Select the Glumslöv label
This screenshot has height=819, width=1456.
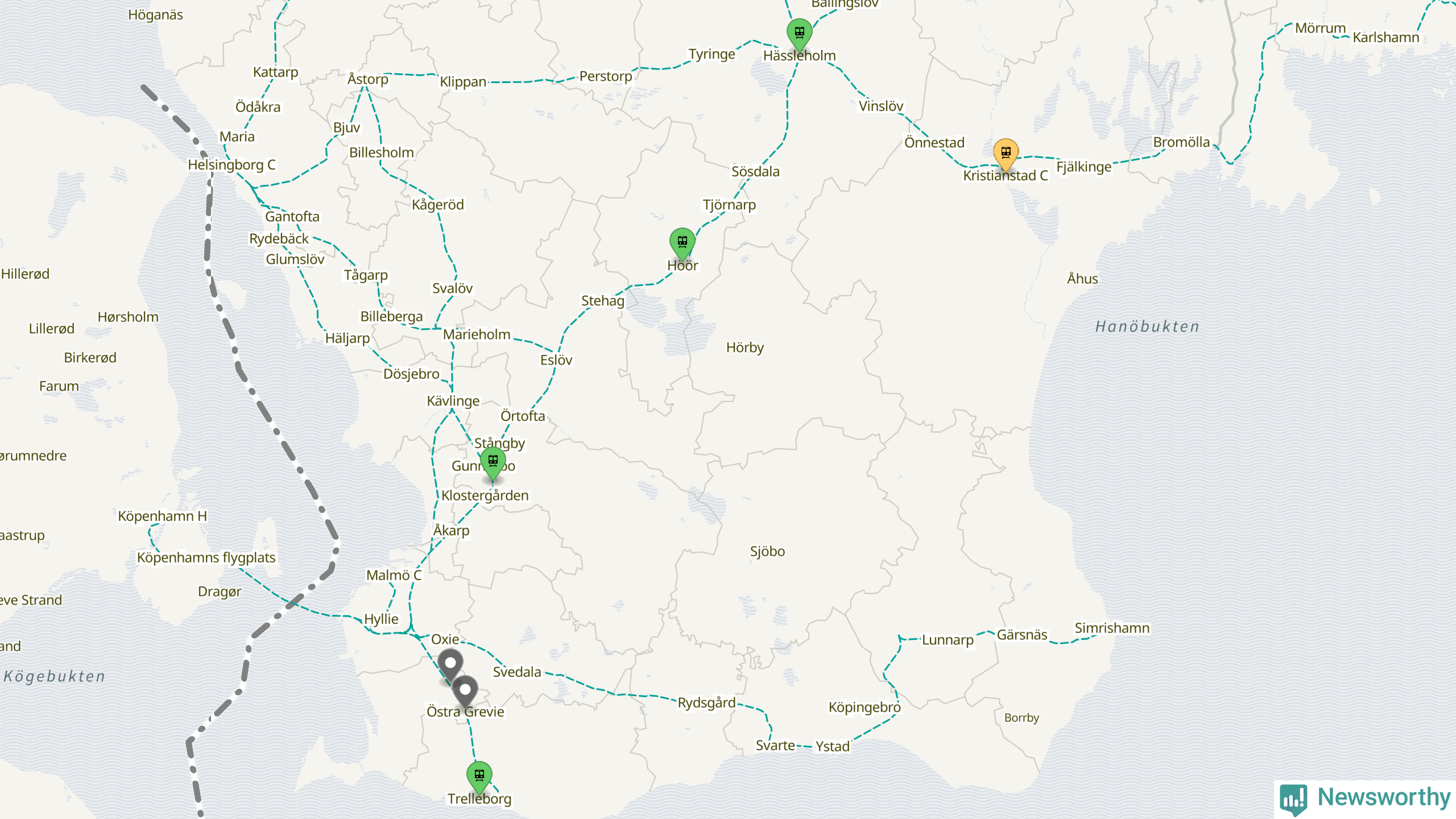point(295,259)
